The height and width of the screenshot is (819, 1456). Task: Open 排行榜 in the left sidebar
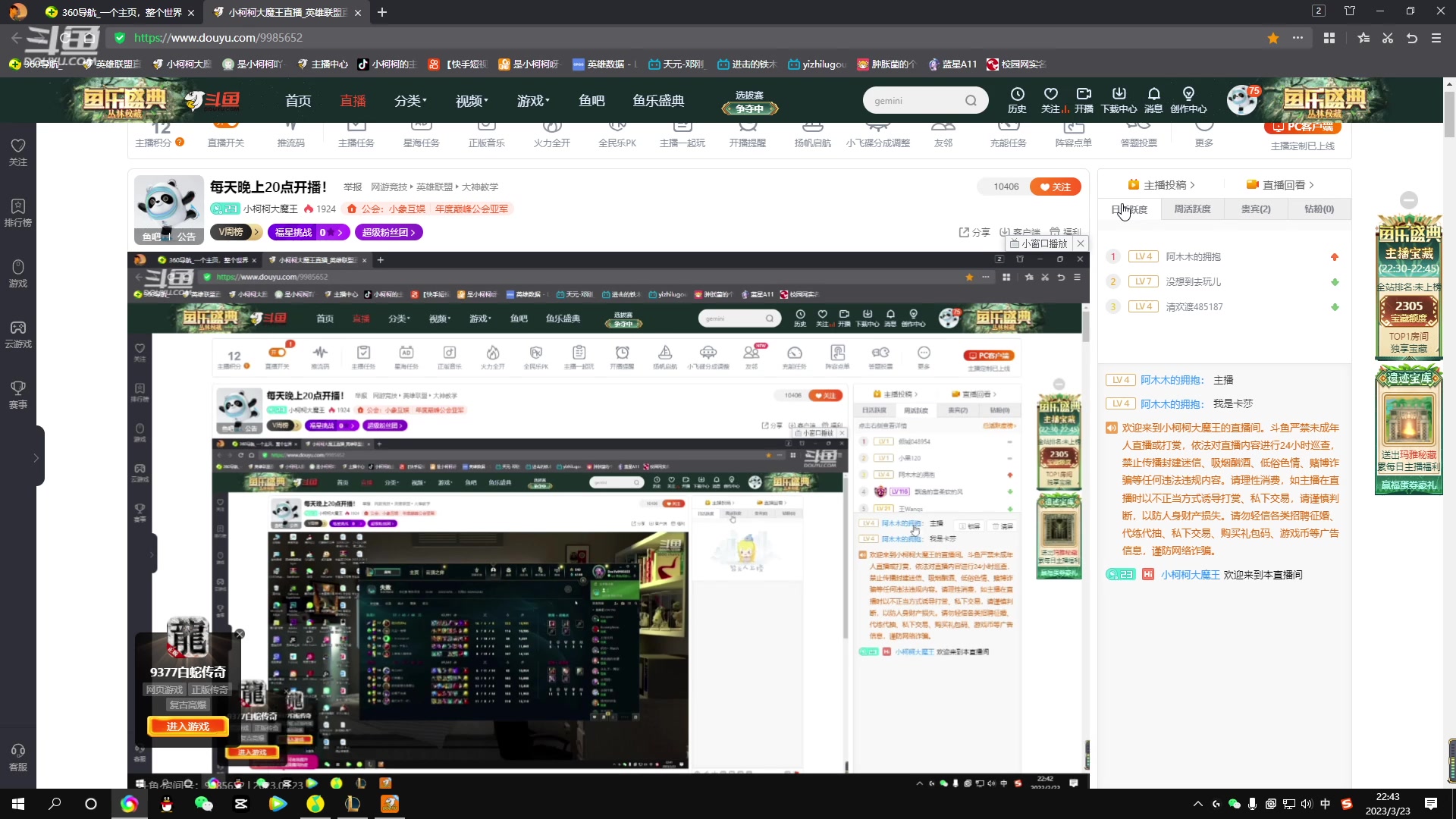click(18, 212)
